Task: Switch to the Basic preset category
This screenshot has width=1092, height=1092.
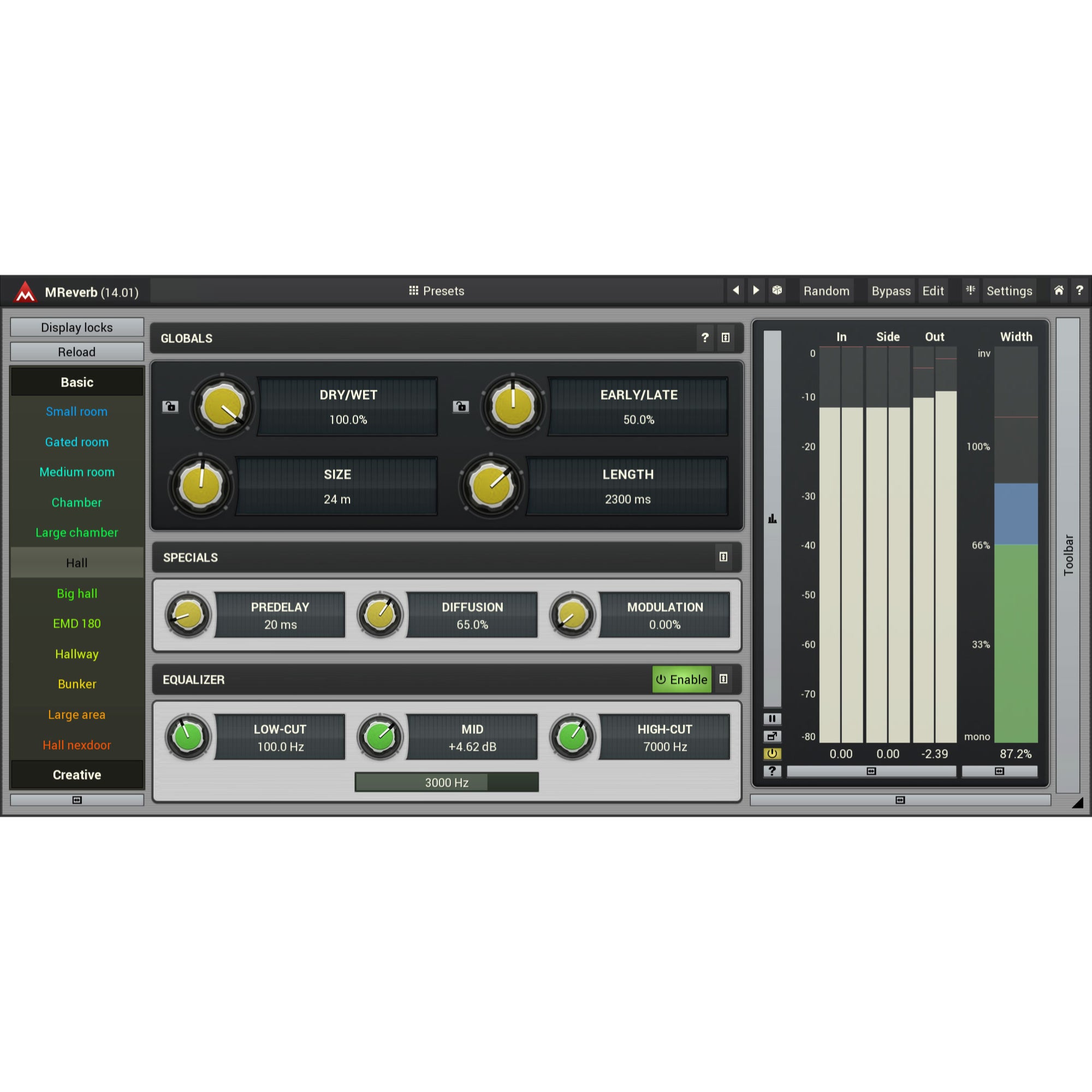Action: (x=77, y=382)
